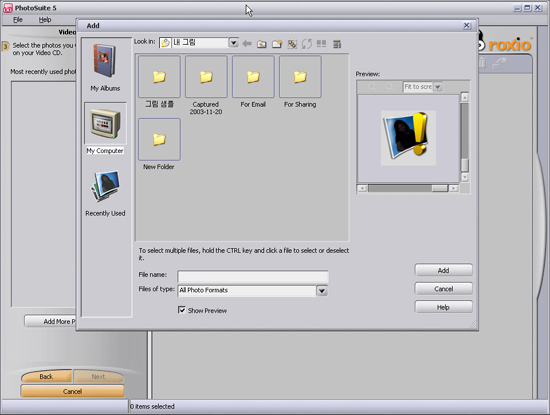
Task: Click the preview scroll right arrow
Action: pyautogui.click(x=454, y=188)
